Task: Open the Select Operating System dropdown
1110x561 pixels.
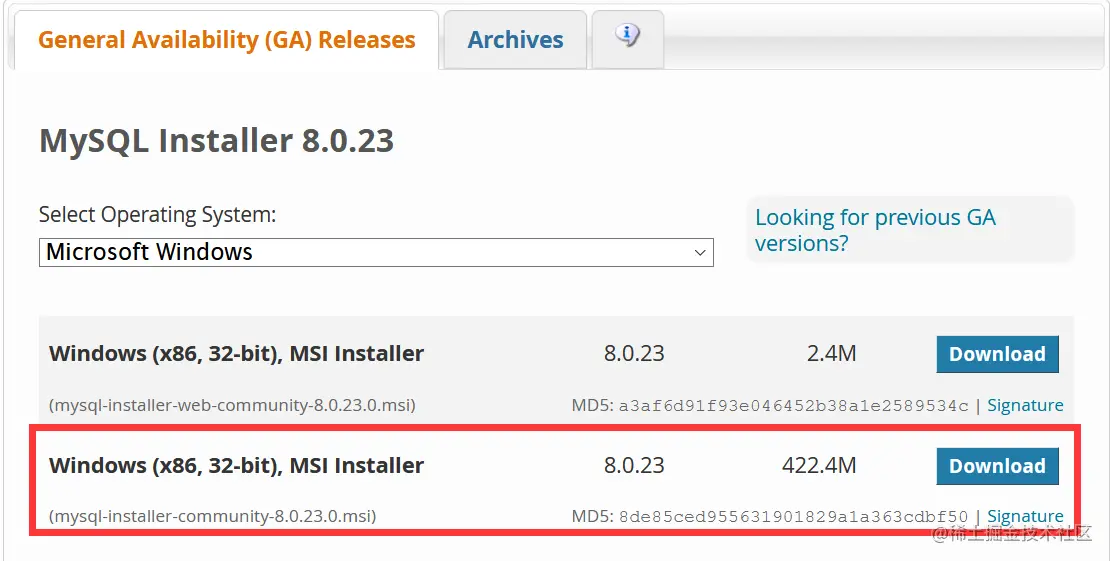Action: (x=376, y=252)
